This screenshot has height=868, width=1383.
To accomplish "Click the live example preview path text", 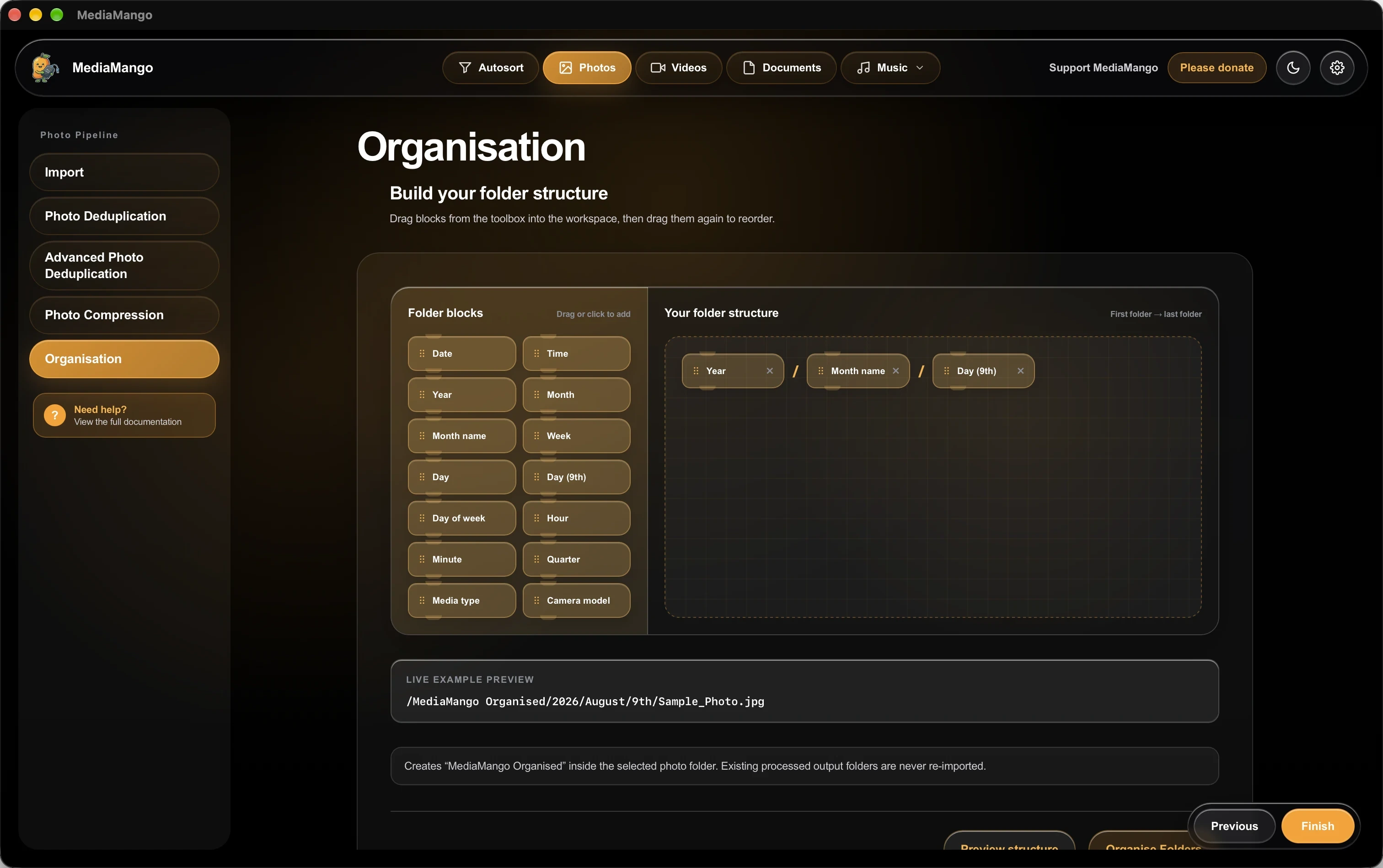I will tap(585, 702).
